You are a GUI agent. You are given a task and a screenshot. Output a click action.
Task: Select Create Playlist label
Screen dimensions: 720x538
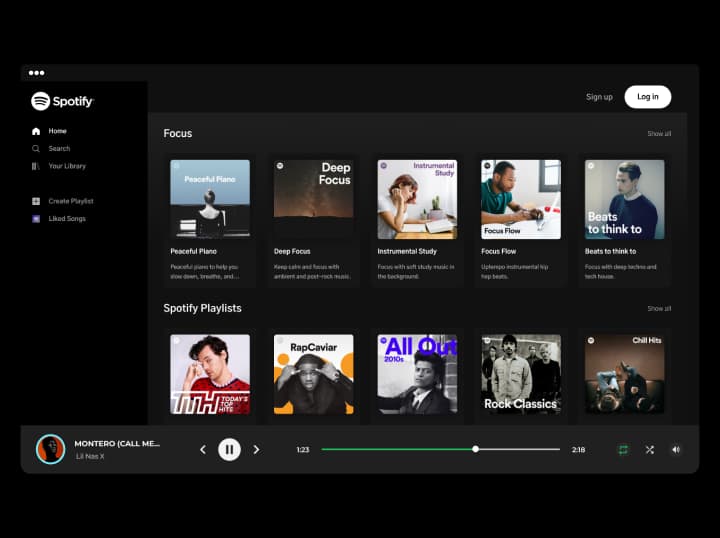(x=71, y=201)
